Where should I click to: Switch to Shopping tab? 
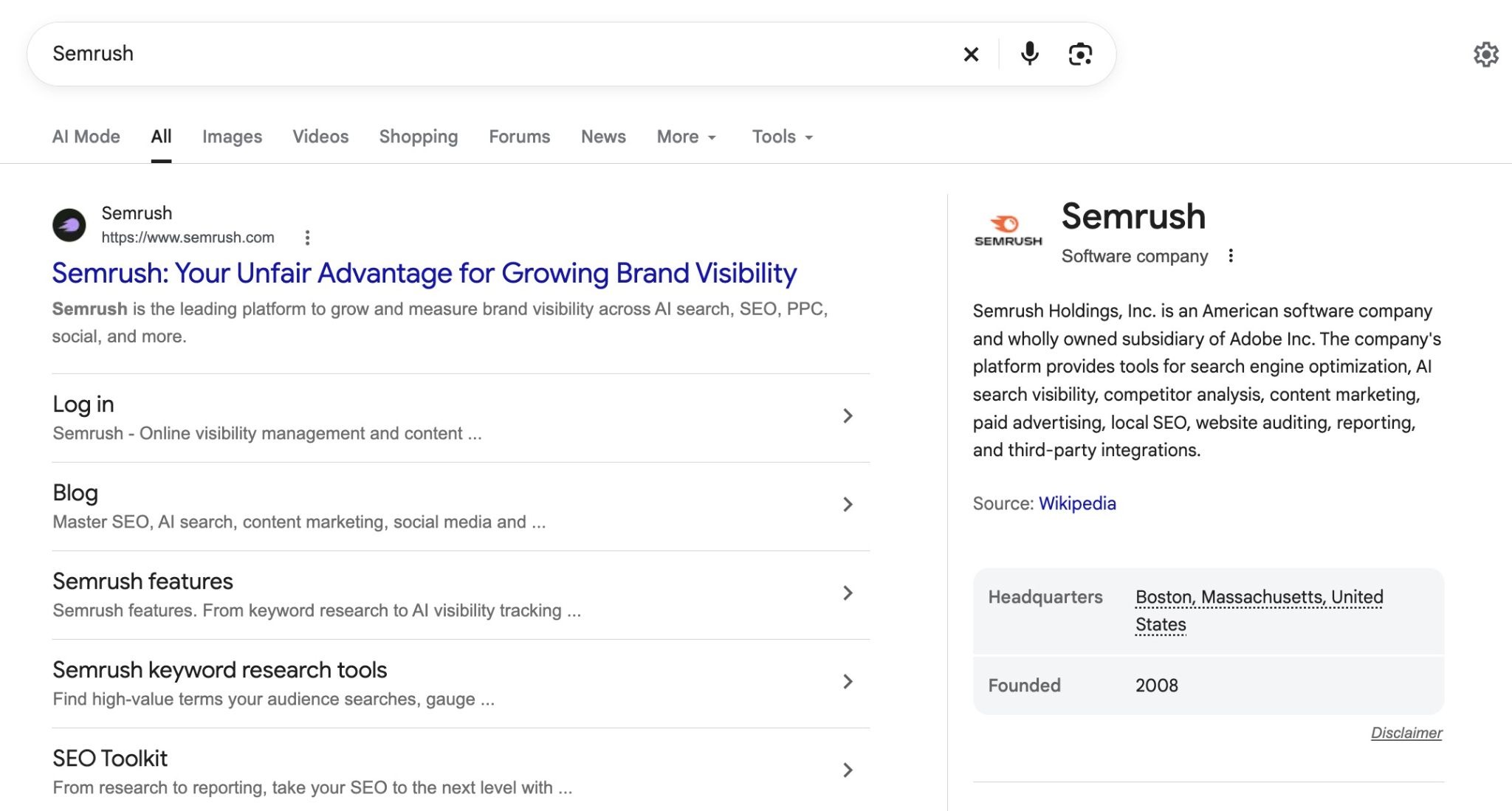[419, 137]
